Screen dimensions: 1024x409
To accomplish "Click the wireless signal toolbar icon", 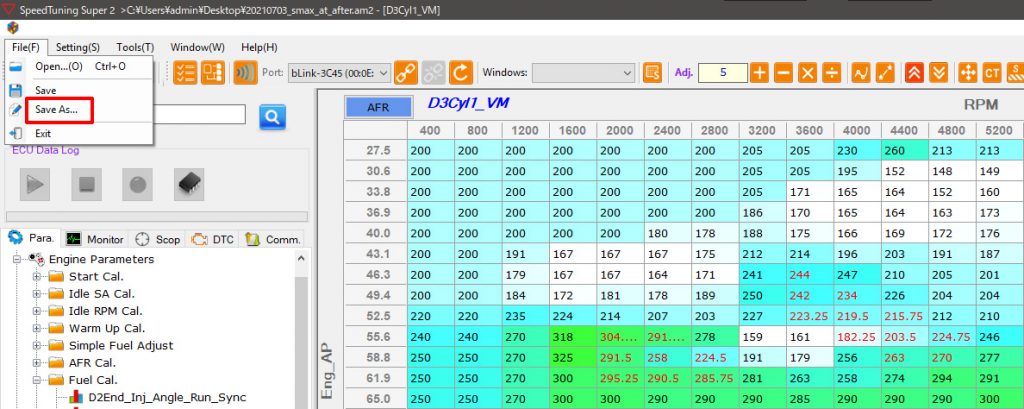I will [x=246, y=73].
